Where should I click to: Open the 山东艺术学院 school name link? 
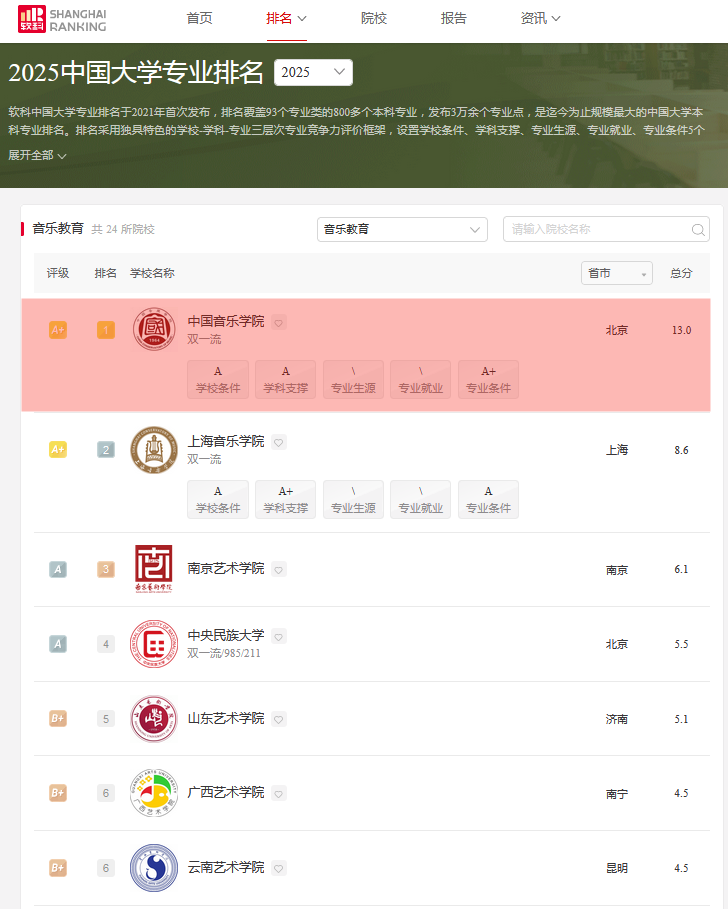pyautogui.click(x=226, y=718)
